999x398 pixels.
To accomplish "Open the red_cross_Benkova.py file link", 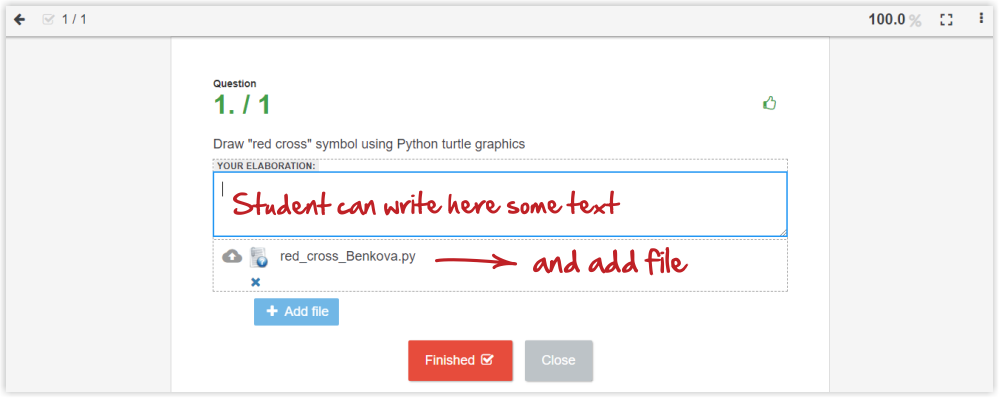I will (348, 257).
